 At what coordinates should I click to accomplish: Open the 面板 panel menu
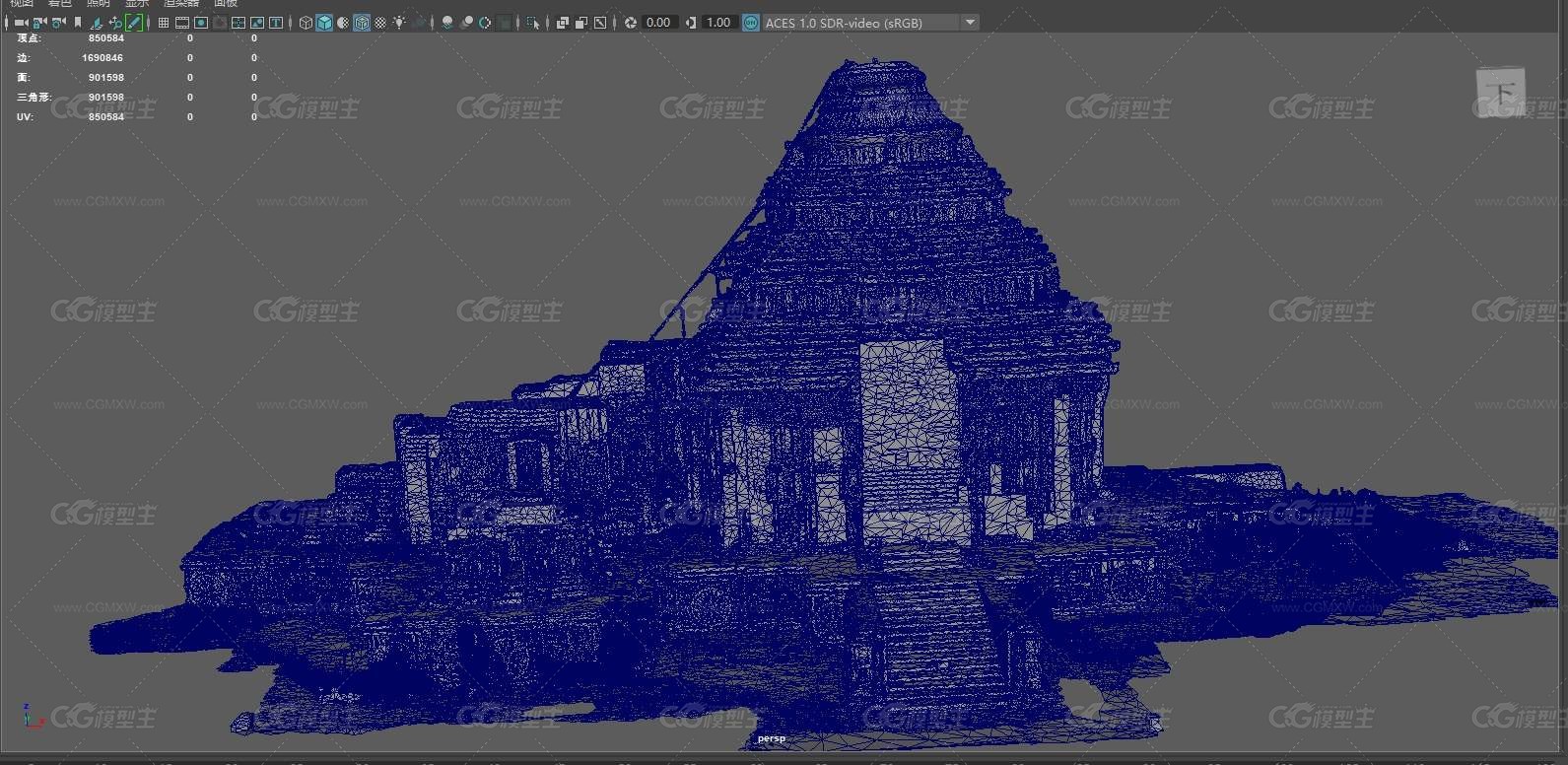pyautogui.click(x=226, y=3)
